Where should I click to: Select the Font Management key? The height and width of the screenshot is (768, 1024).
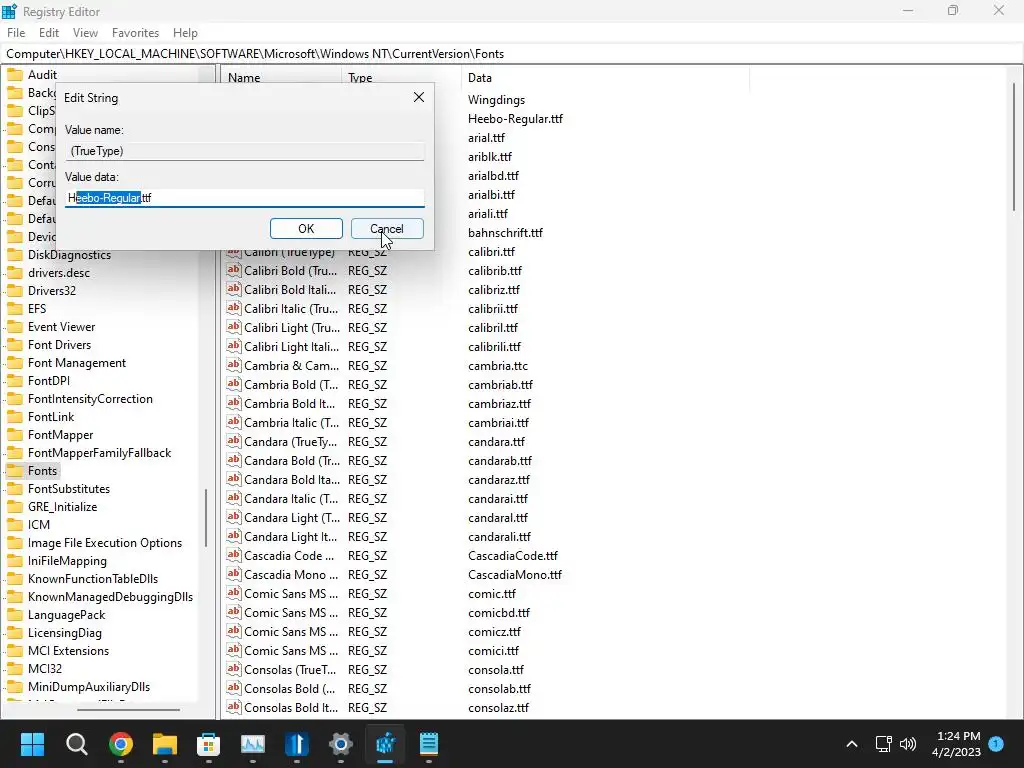click(x=77, y=362)
